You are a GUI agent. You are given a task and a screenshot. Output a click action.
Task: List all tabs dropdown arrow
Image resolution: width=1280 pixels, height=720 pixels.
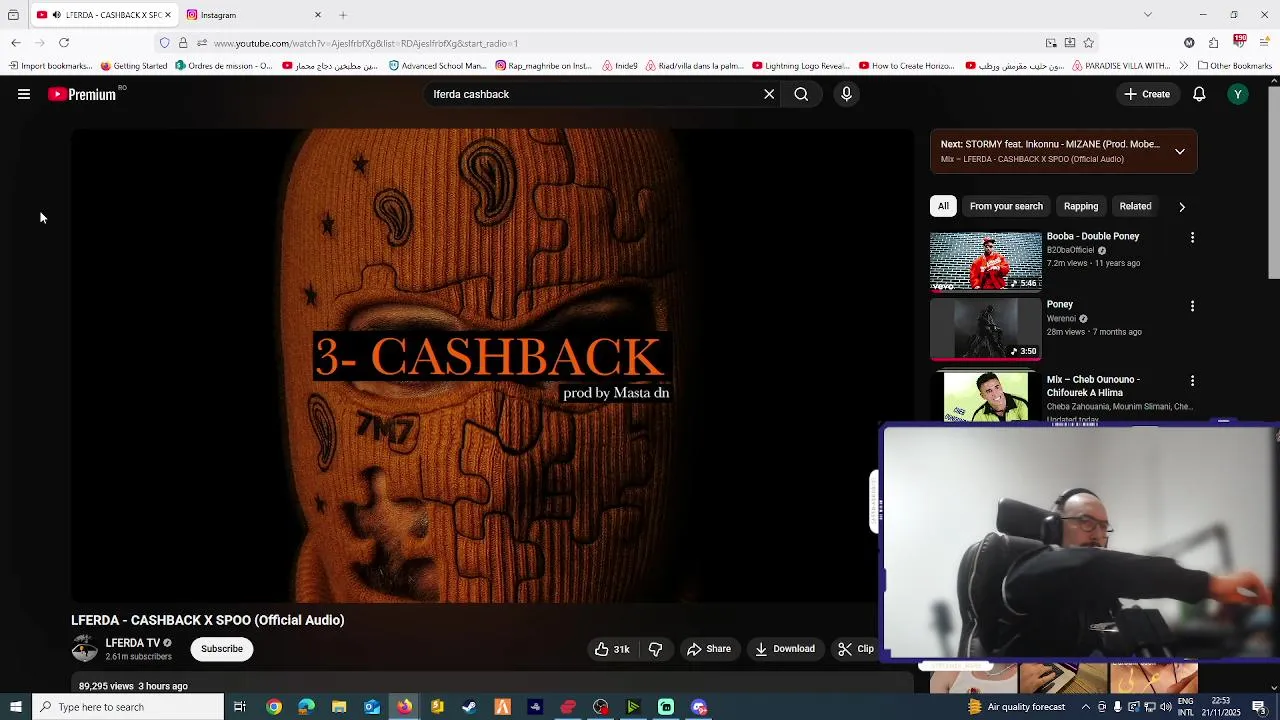[1148, 15]
